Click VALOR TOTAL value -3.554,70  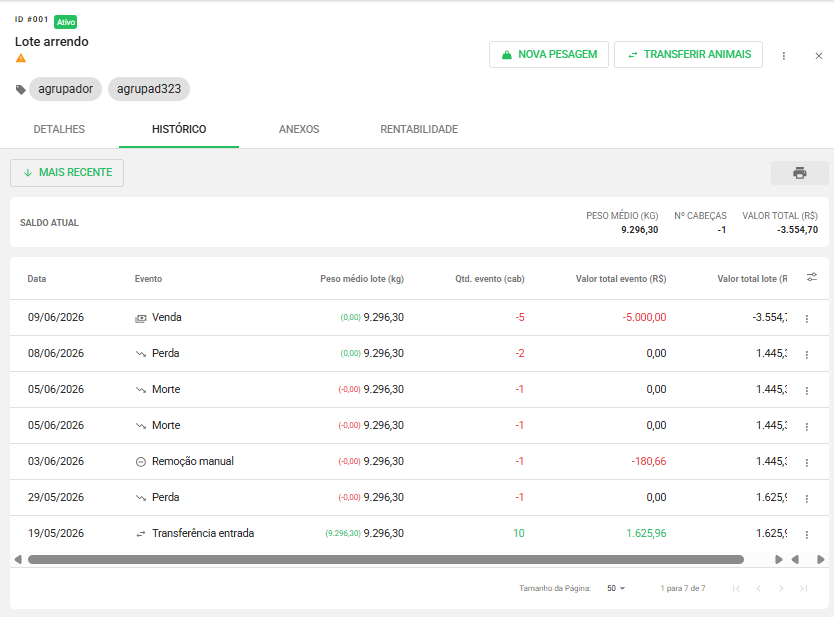point(797,230)
